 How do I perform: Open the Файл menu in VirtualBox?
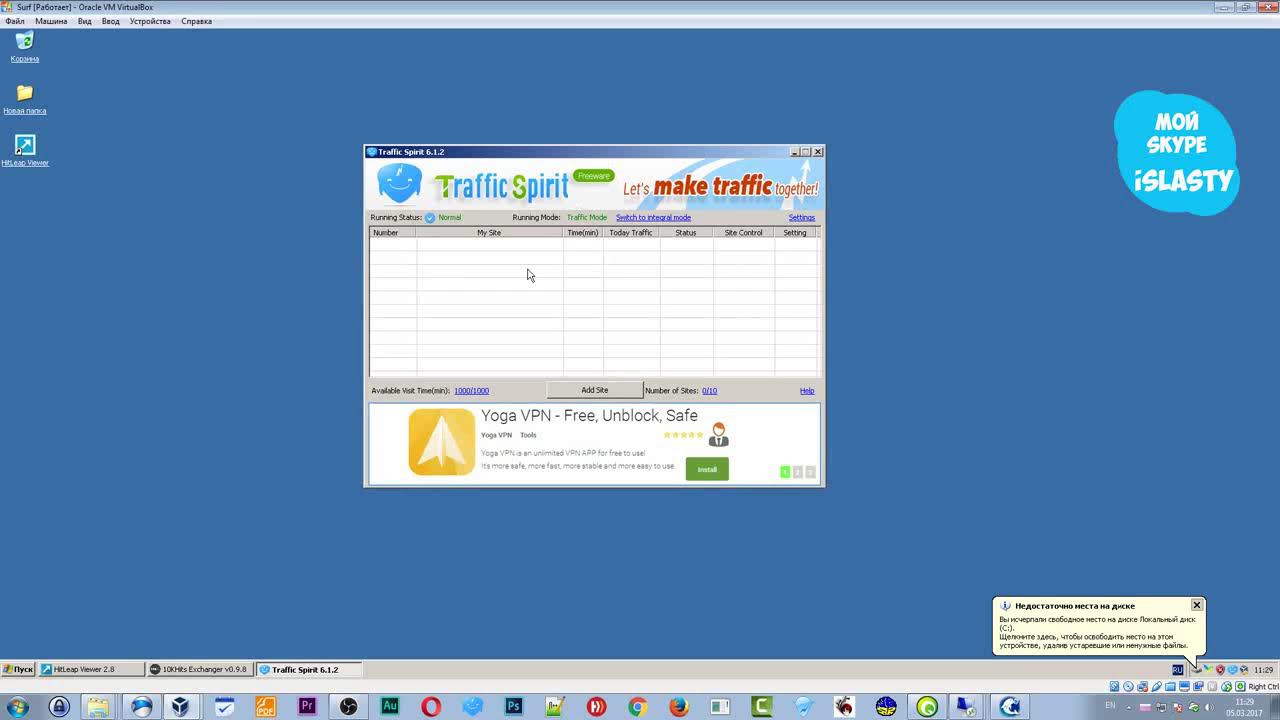[x=15, y=21]
